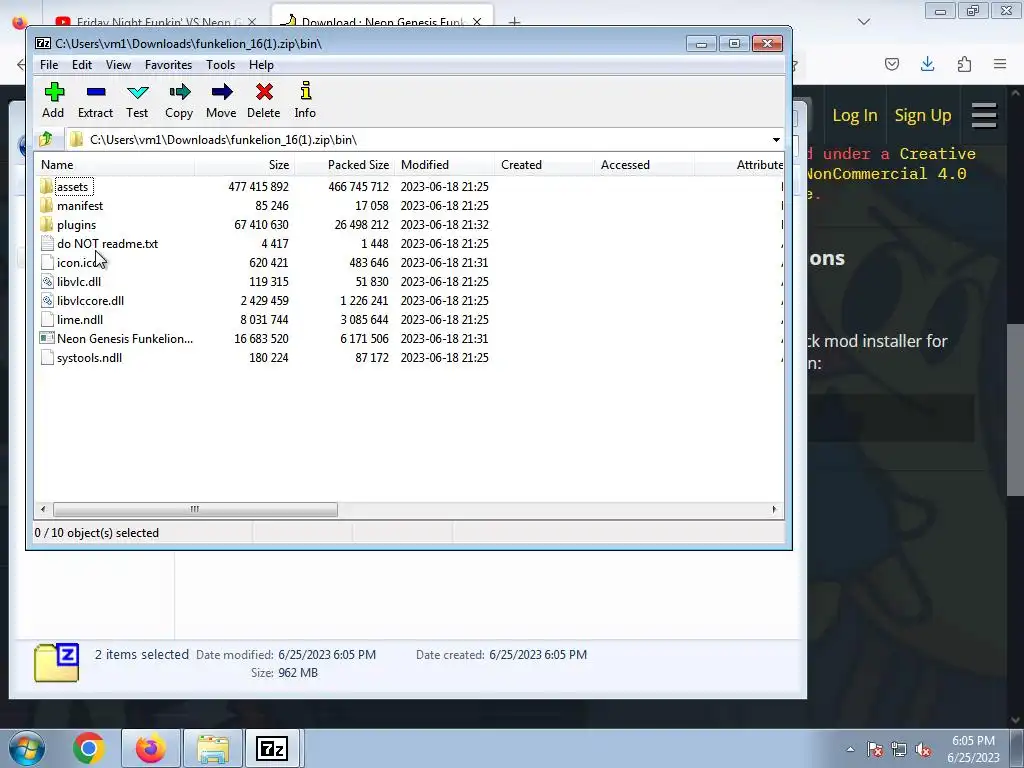Click the Sign Up link
This screenshot has height=768, width=1024.
[923, 116]
